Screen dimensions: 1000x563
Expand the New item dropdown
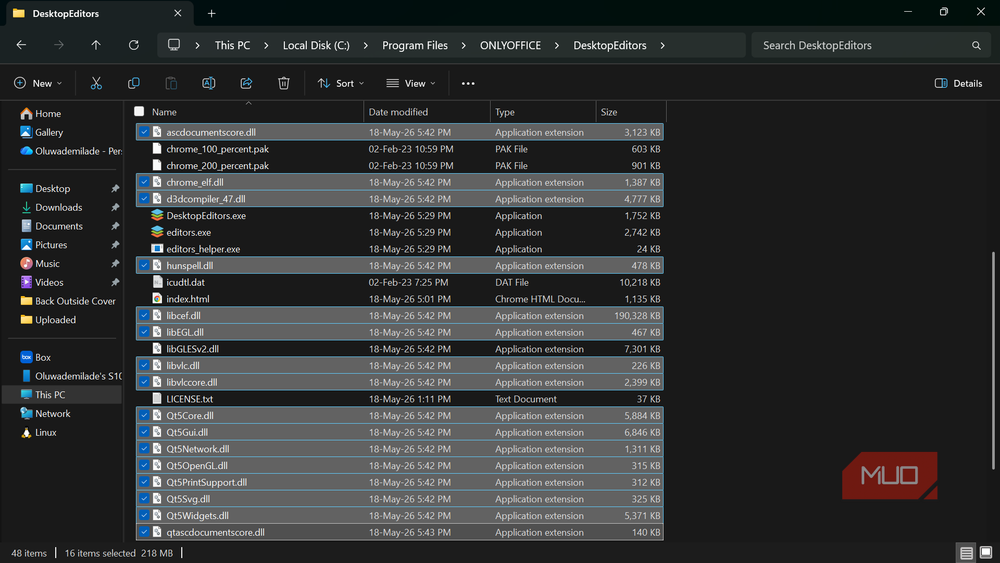pyautogui.click(x=38, y=83)
